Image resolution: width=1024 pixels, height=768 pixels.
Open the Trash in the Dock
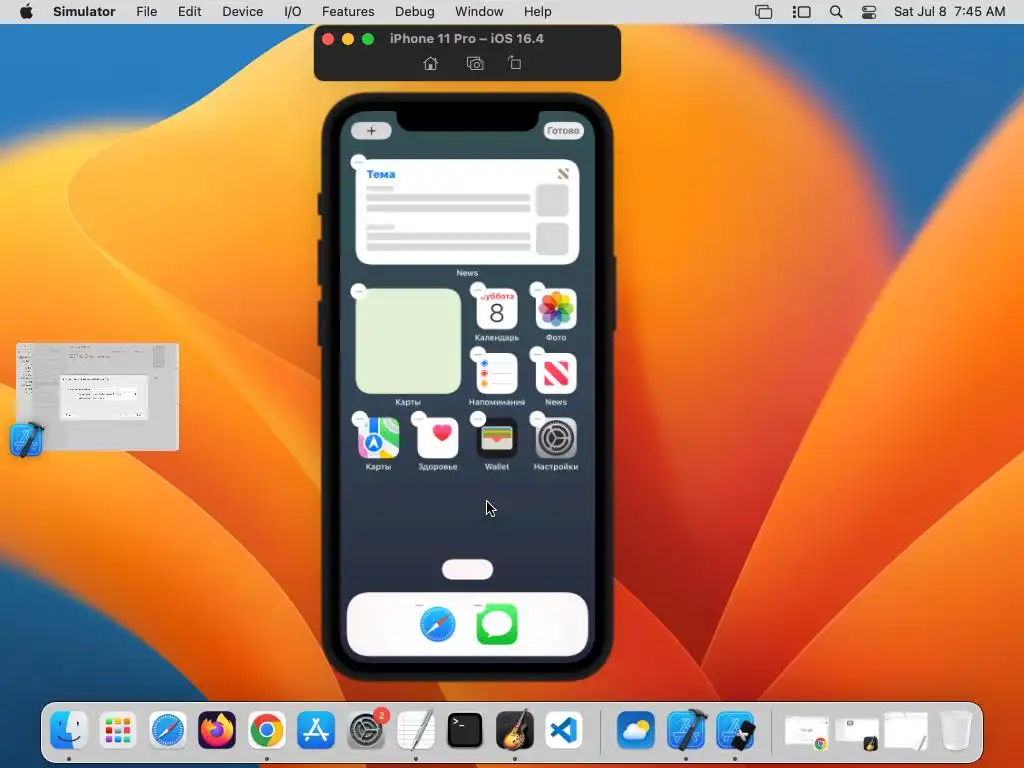(956, 729)
